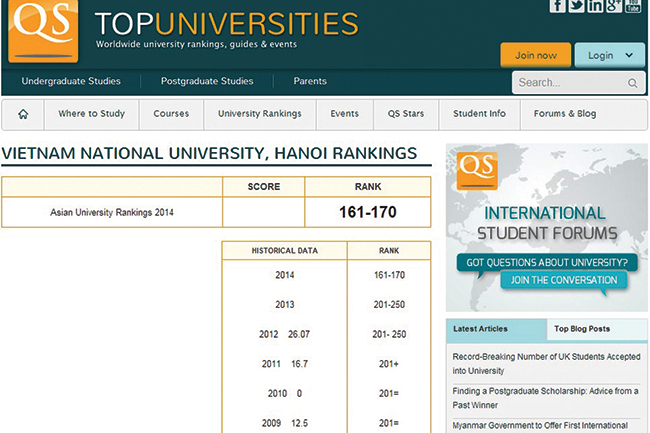Open the Parents section
Screen dimensions: 650x433
[310, 81]
